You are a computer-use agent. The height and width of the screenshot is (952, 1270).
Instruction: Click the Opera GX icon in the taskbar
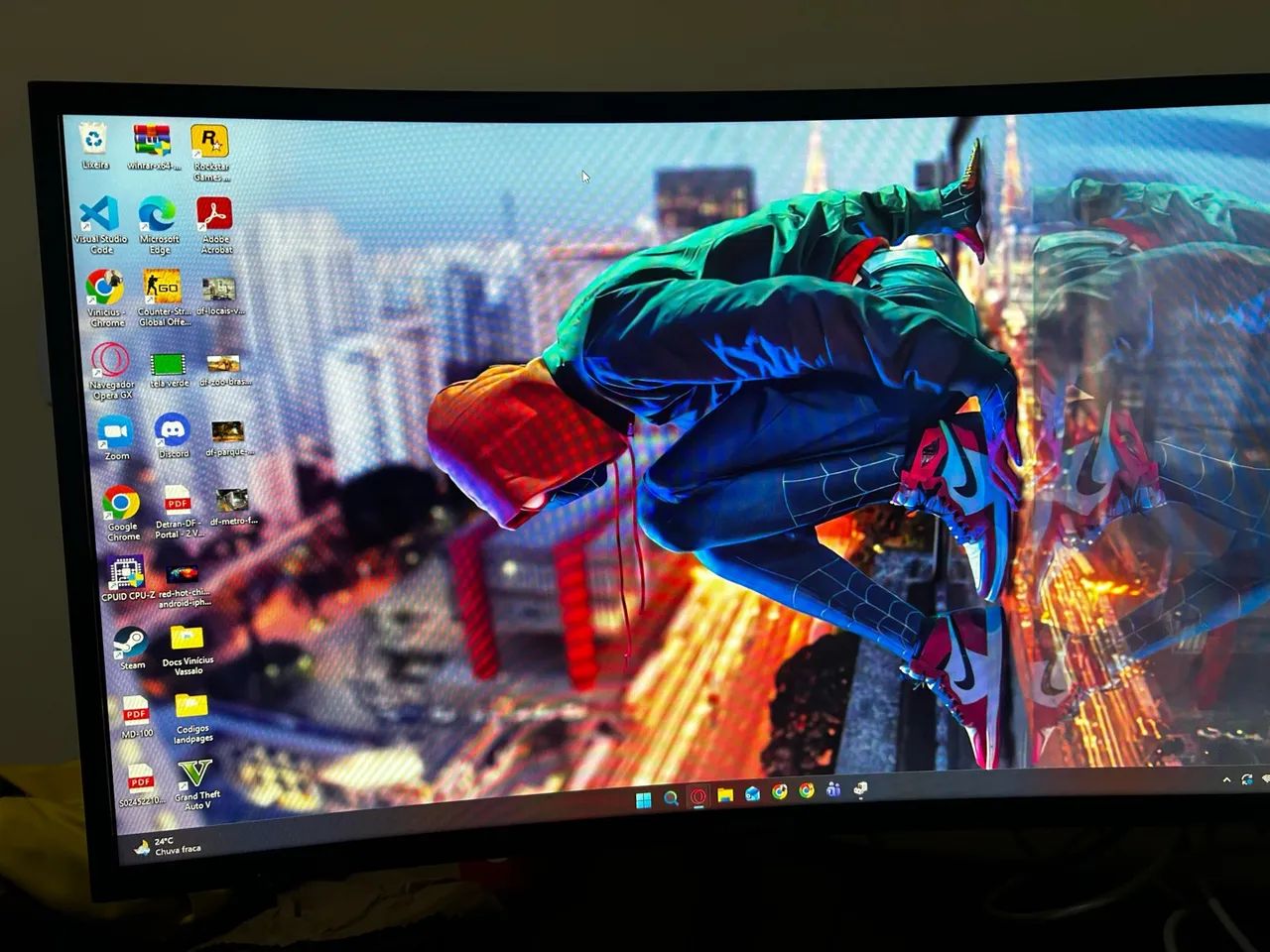(x=698, y=796)
